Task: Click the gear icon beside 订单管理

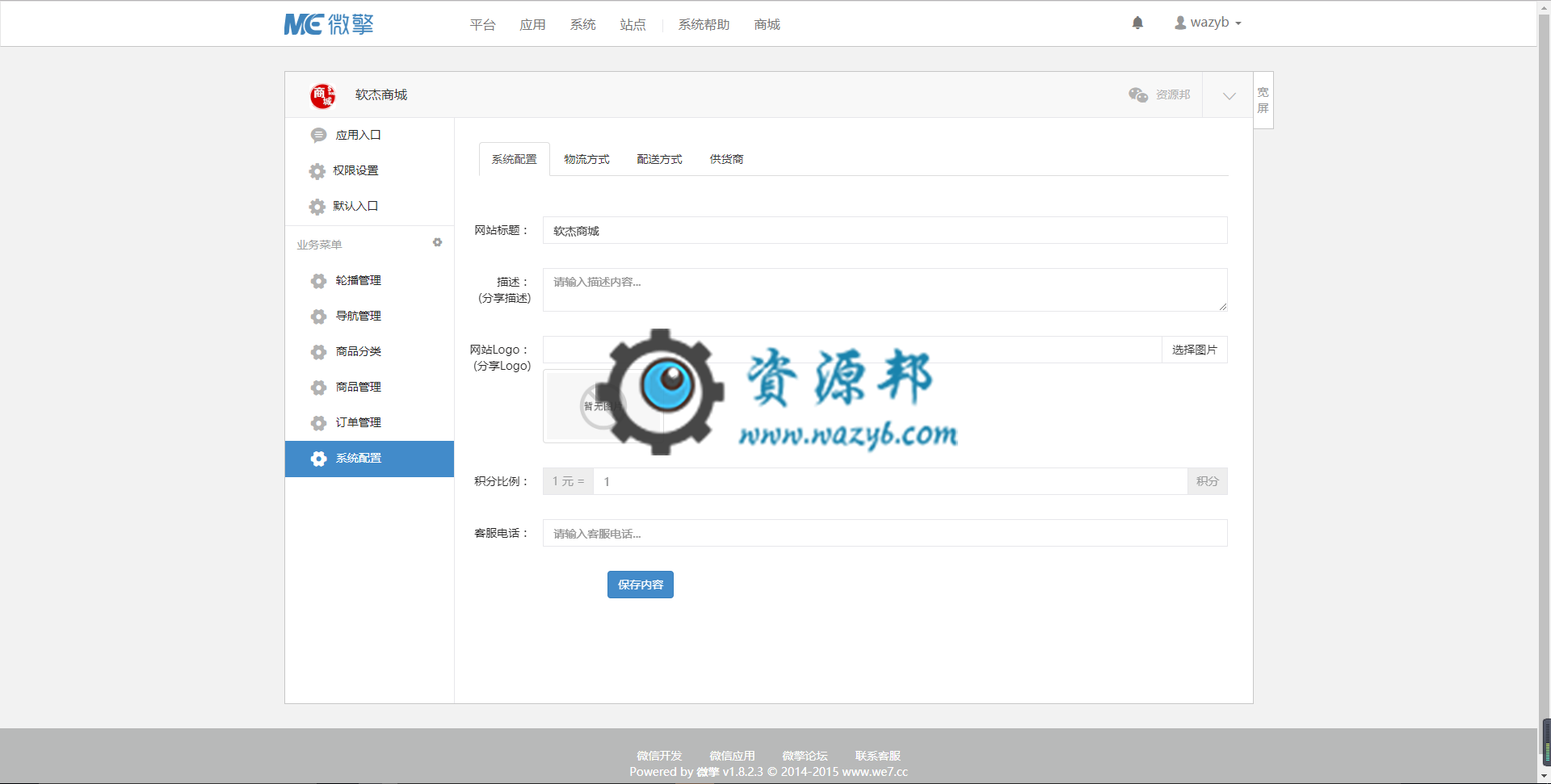Action: click(x=318, y=423)
